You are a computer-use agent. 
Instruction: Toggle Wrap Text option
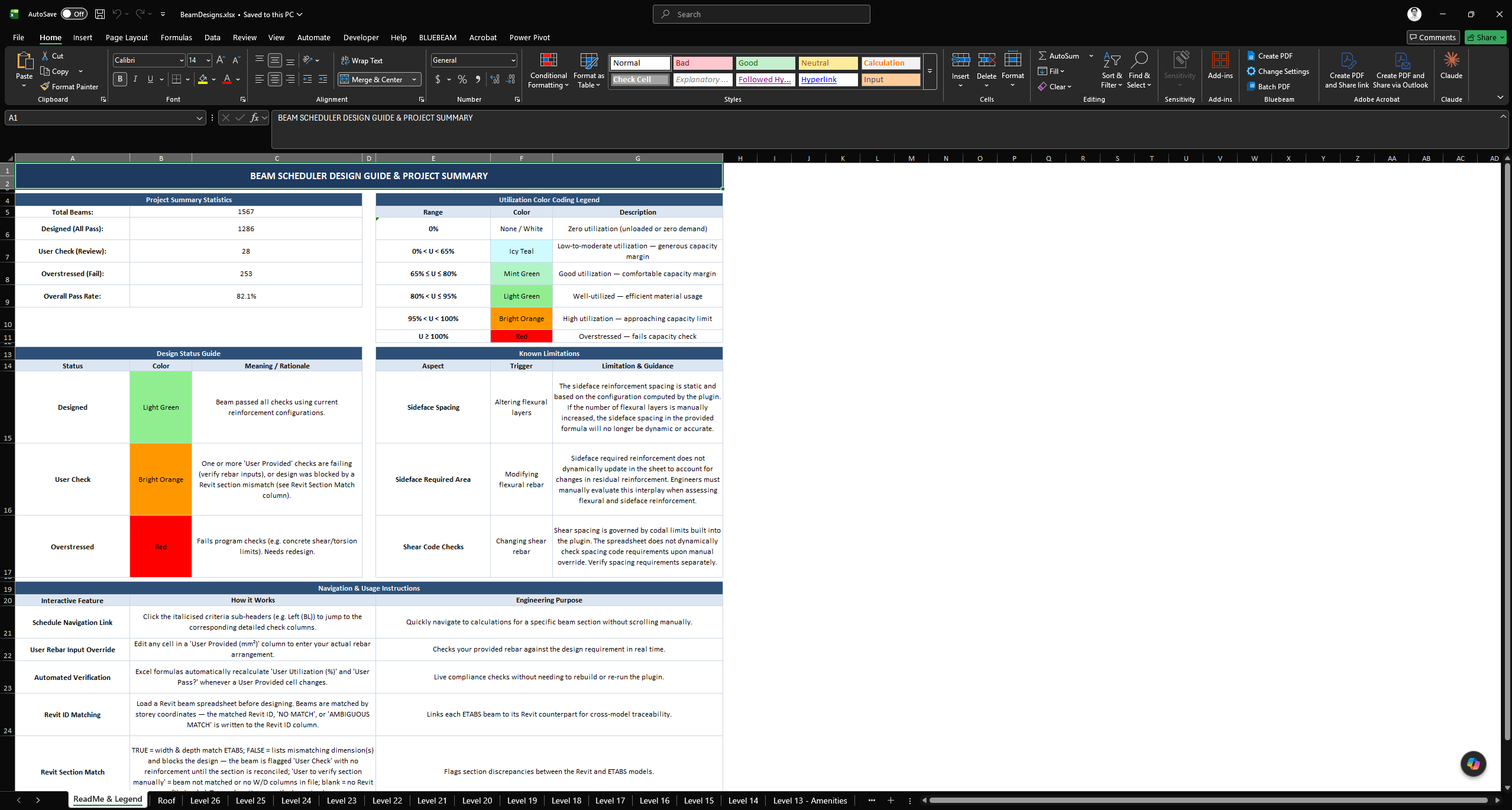click(x=361, y=60)
